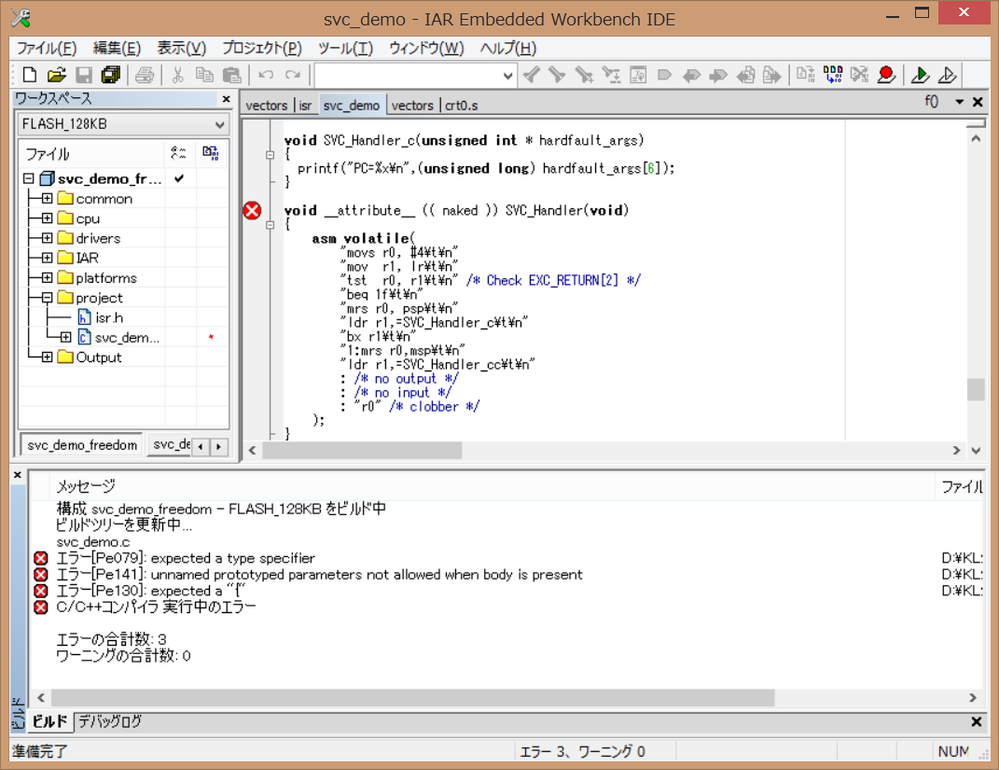Click the Find Next icon

(557, 75)
